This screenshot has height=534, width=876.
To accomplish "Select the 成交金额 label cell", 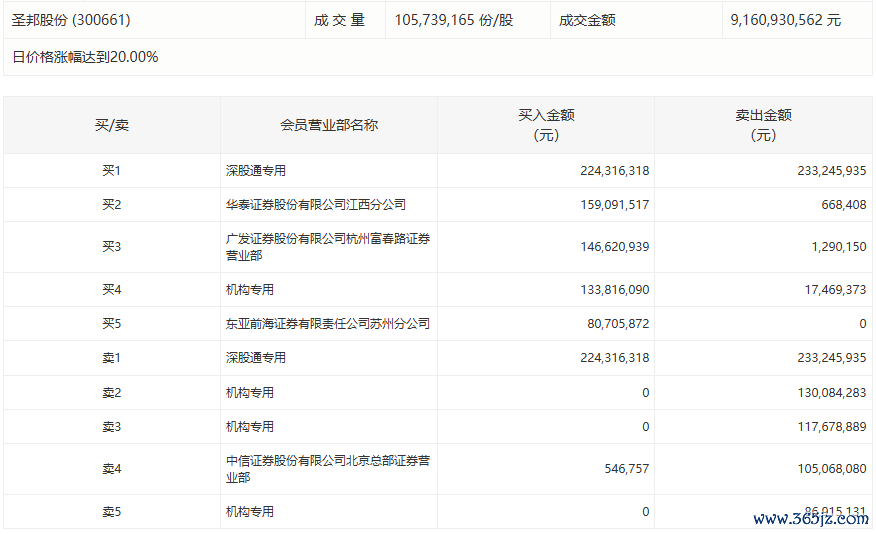I will [x=587, y=20].
